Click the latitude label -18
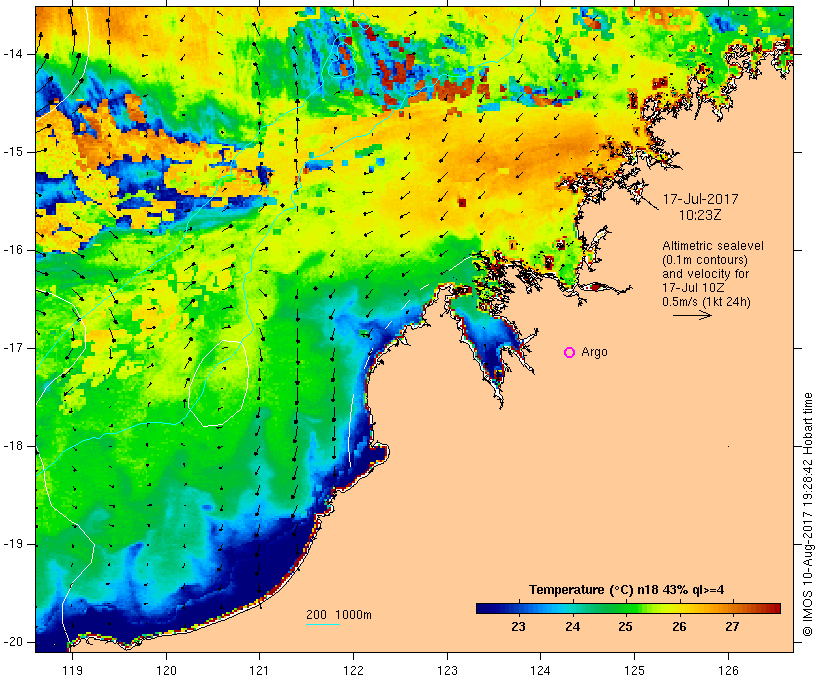The image size is (820, 680). pyautogui.click(x=12, y=446)
